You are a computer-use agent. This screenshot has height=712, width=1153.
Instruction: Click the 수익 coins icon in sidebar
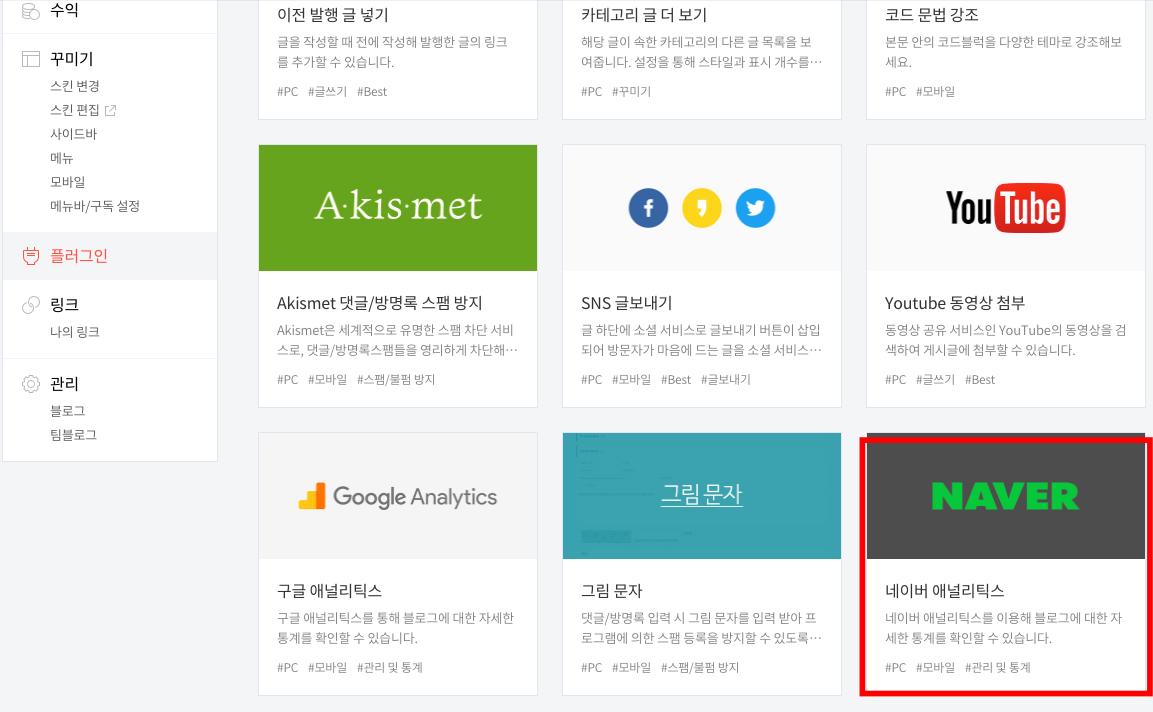click(x=31, y=10)
